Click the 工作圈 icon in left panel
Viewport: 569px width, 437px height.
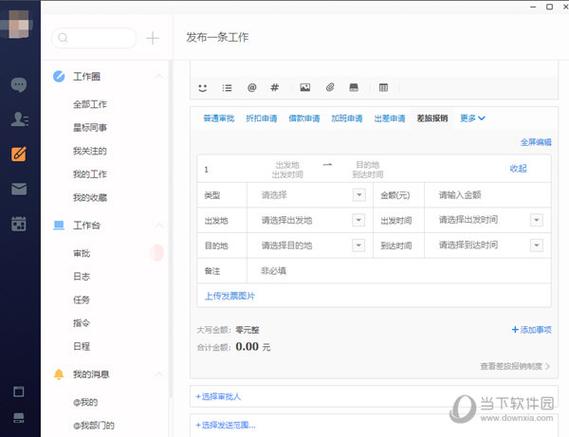point(59,76)
